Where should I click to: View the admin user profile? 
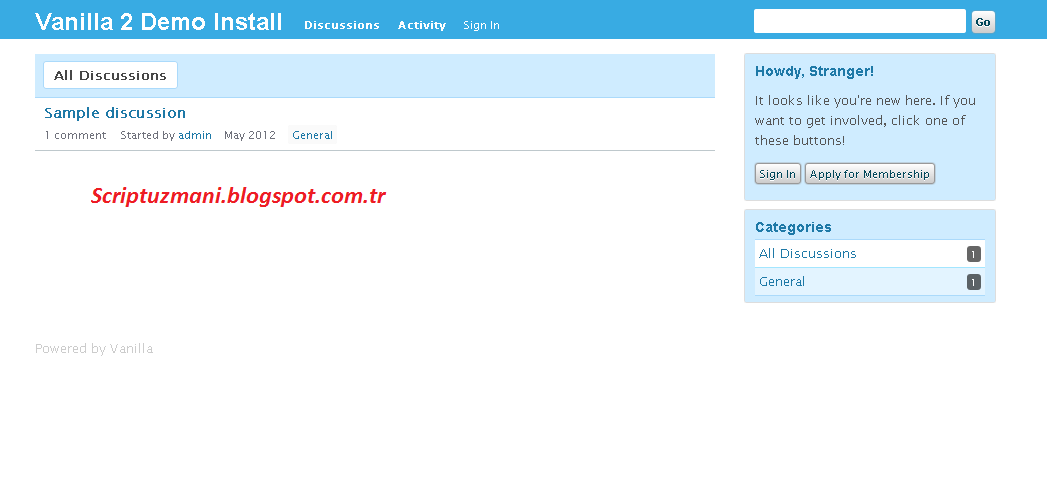[195, 135]
